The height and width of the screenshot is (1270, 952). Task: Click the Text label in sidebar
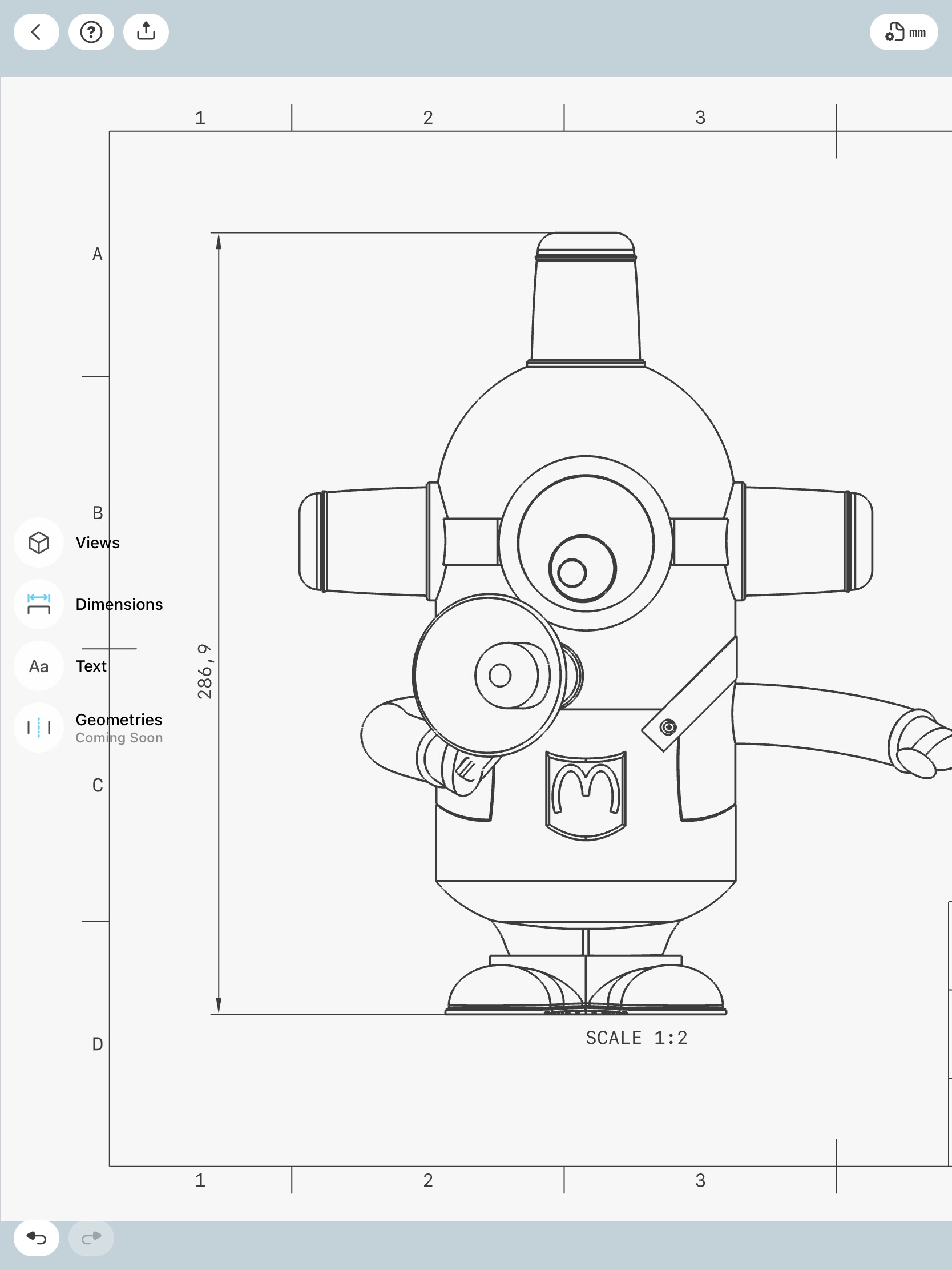(91, 666)
